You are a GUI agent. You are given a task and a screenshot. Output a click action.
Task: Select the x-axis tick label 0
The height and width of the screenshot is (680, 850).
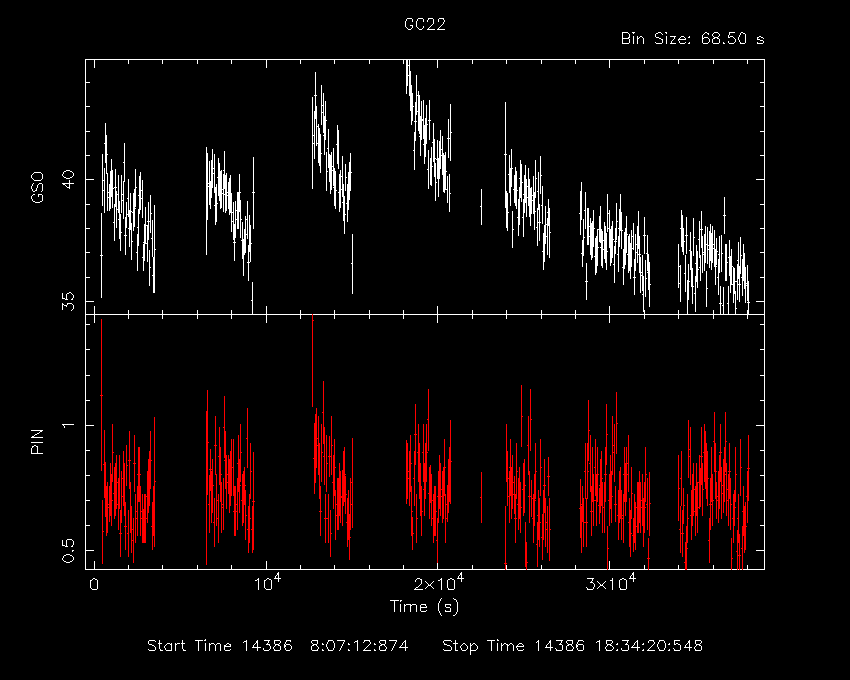point(94,585)
